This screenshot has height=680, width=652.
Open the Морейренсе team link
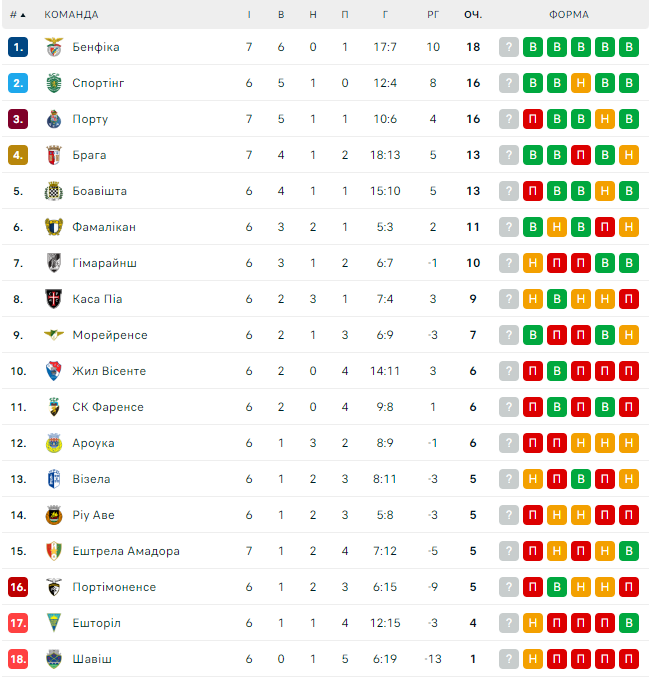tap(110, 335)
